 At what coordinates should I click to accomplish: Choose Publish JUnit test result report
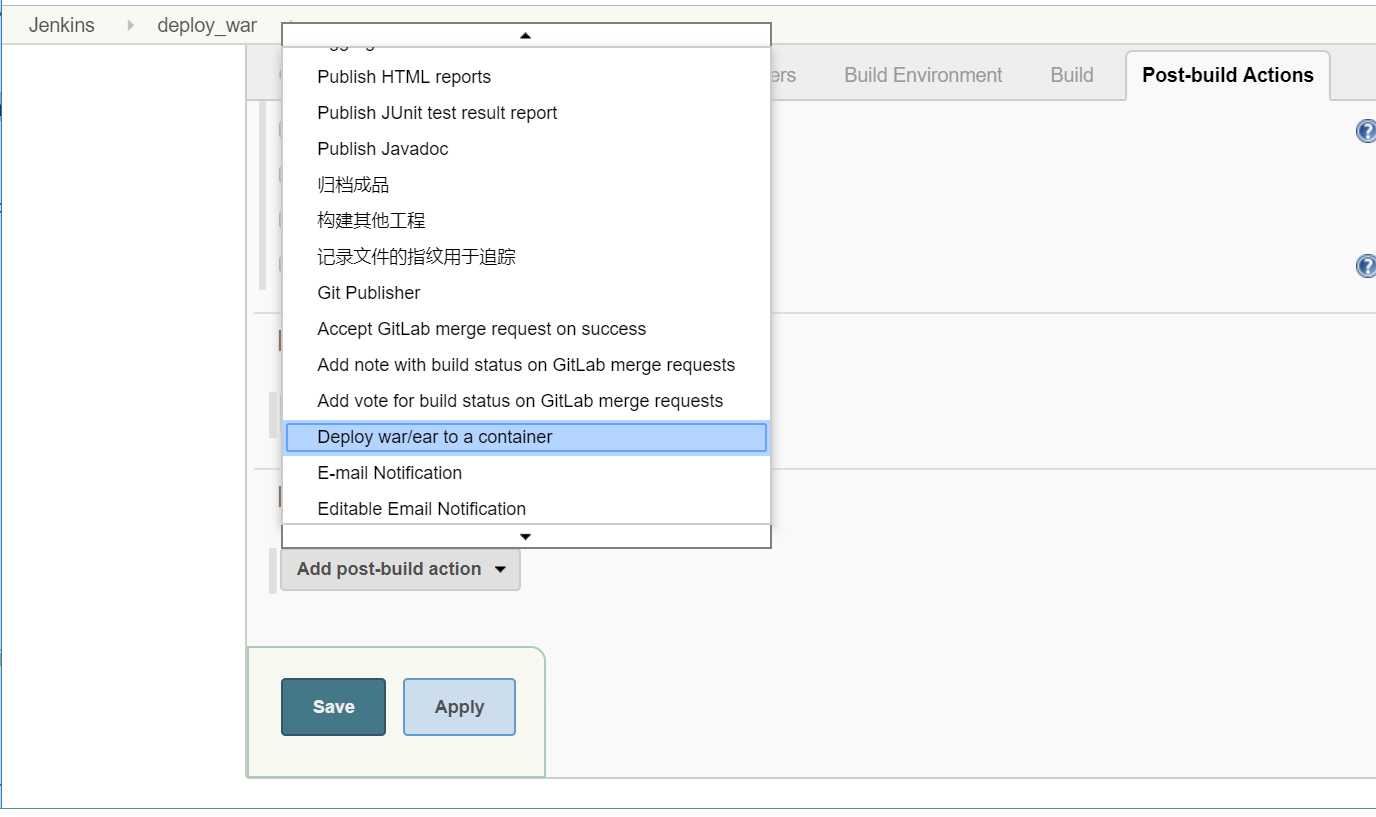[526, 113]
